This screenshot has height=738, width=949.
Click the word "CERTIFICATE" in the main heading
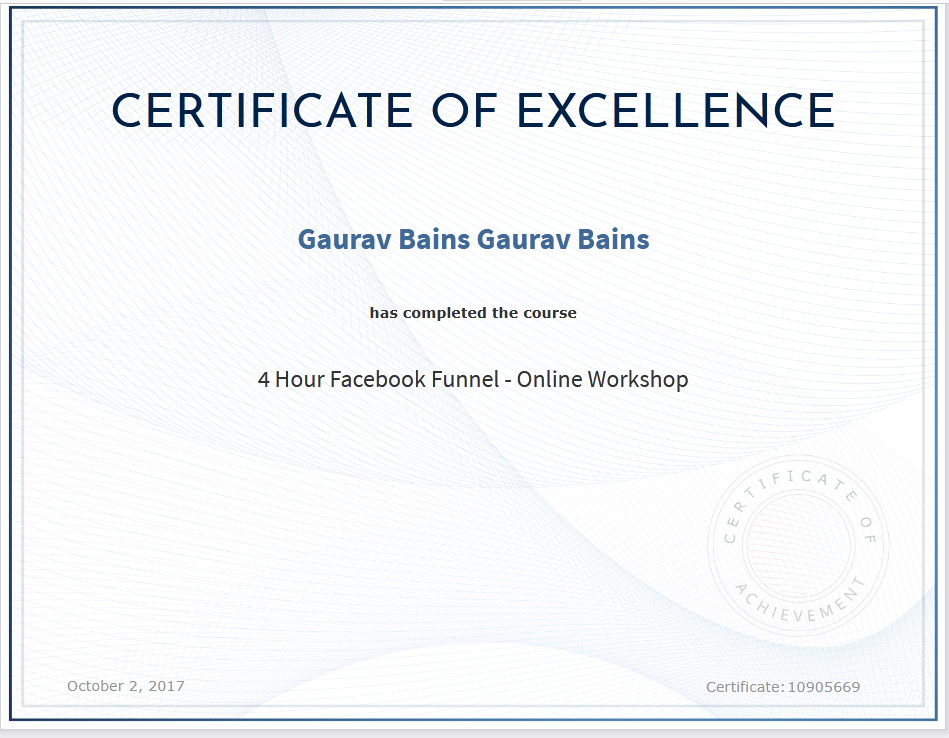[262, 111]
